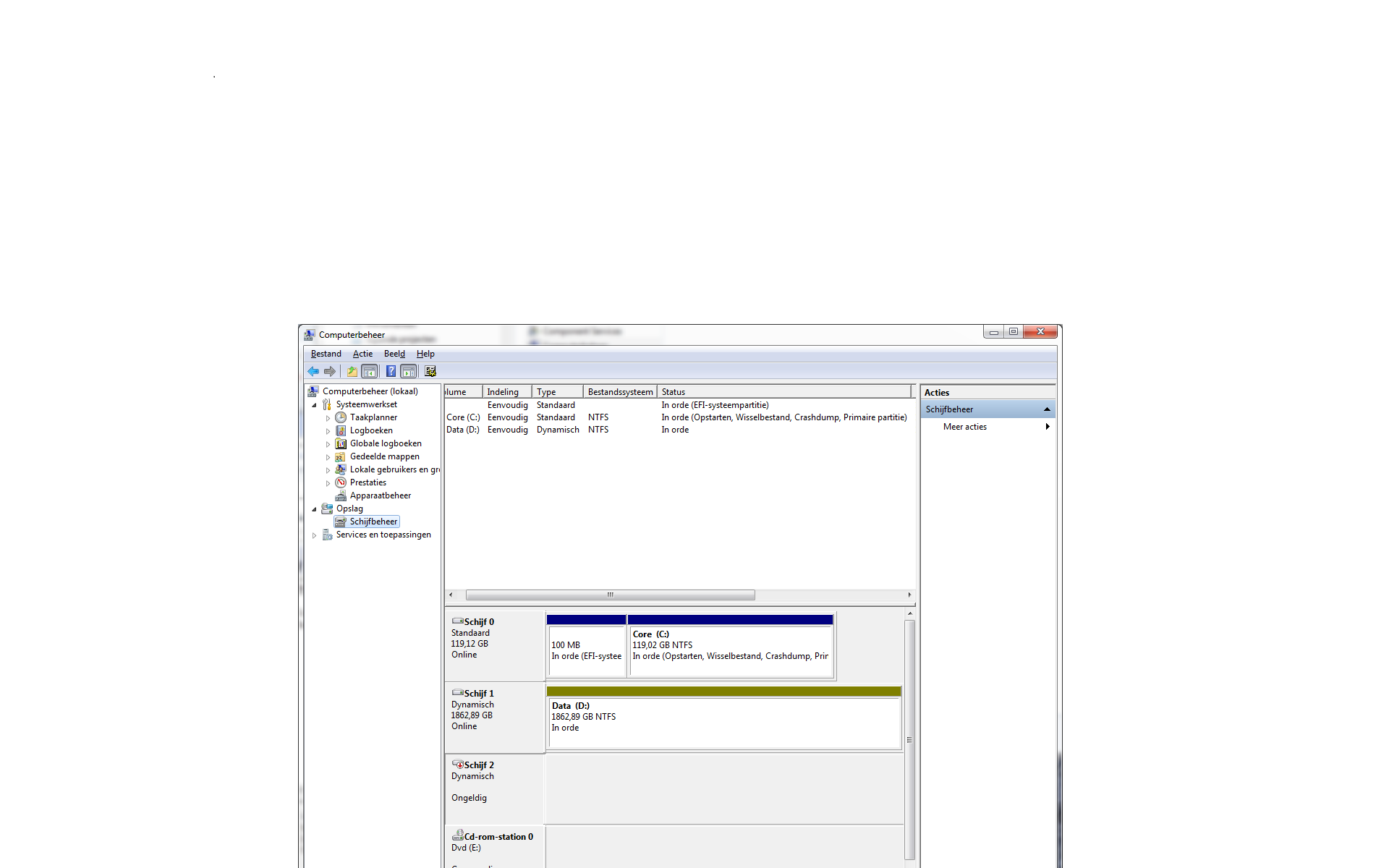Click the blue Back arrow toolbar icon
1389x868 pixels.
(313, 371)
